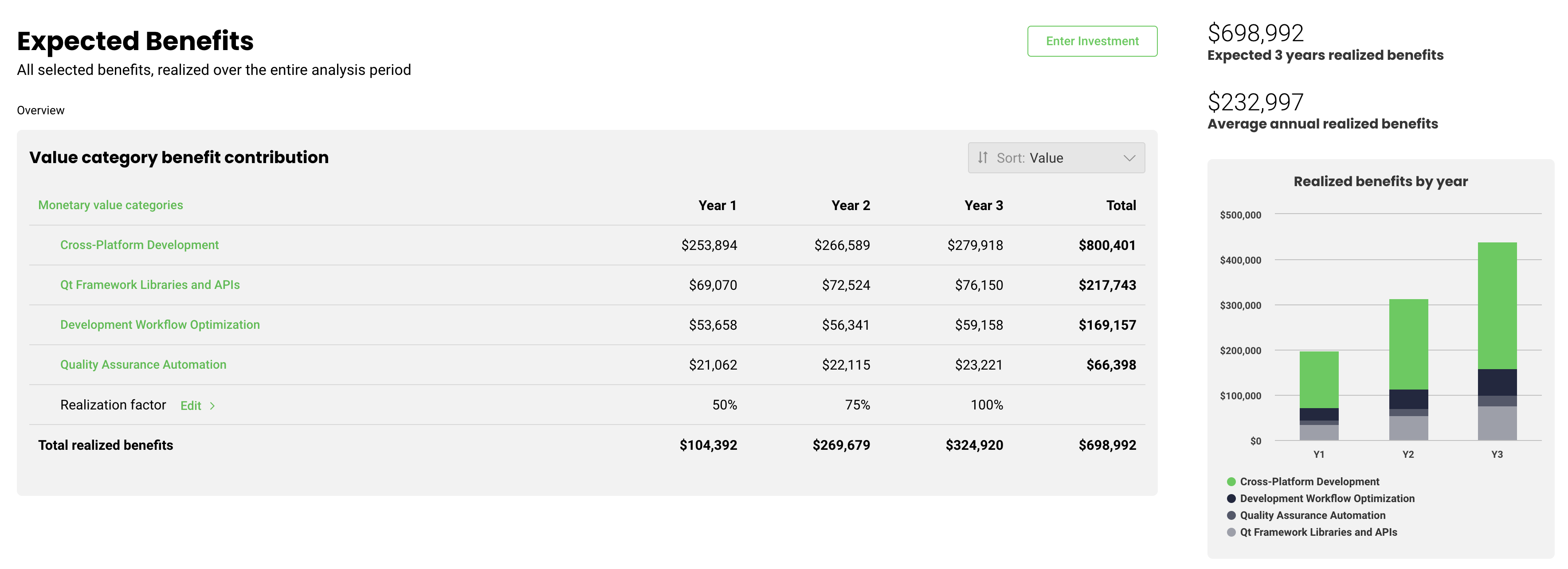Open Development Workflow Optimization category
This screenshot has width=1568, height=569.
point(160,324)
